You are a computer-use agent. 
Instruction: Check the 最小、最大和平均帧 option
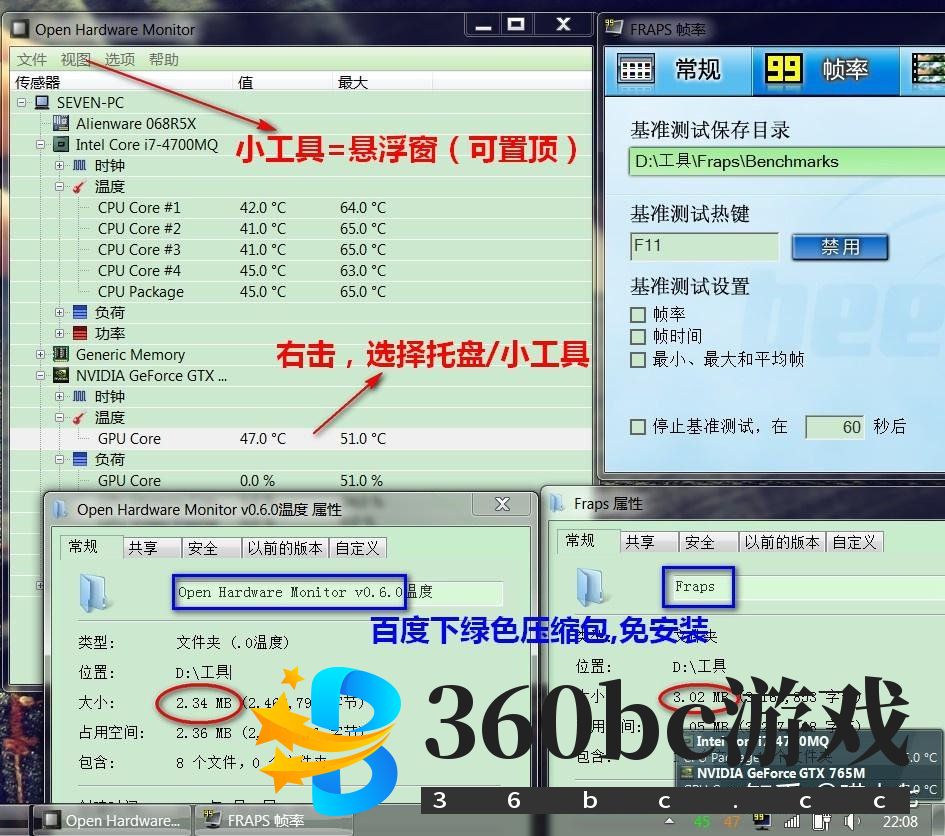coord(638,359)
